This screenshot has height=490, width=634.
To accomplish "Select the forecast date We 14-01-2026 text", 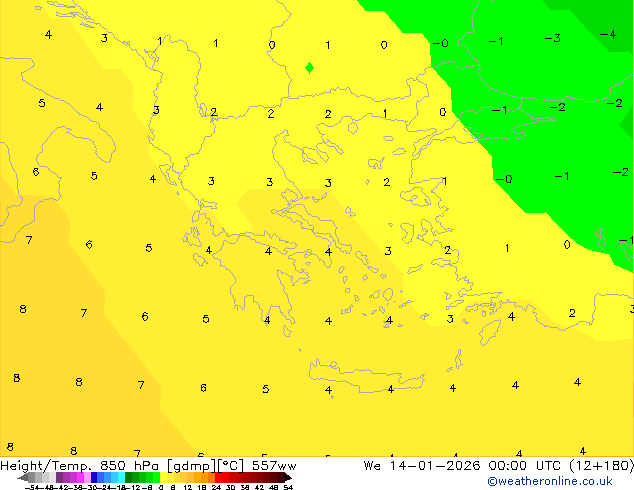I will 422,466.
